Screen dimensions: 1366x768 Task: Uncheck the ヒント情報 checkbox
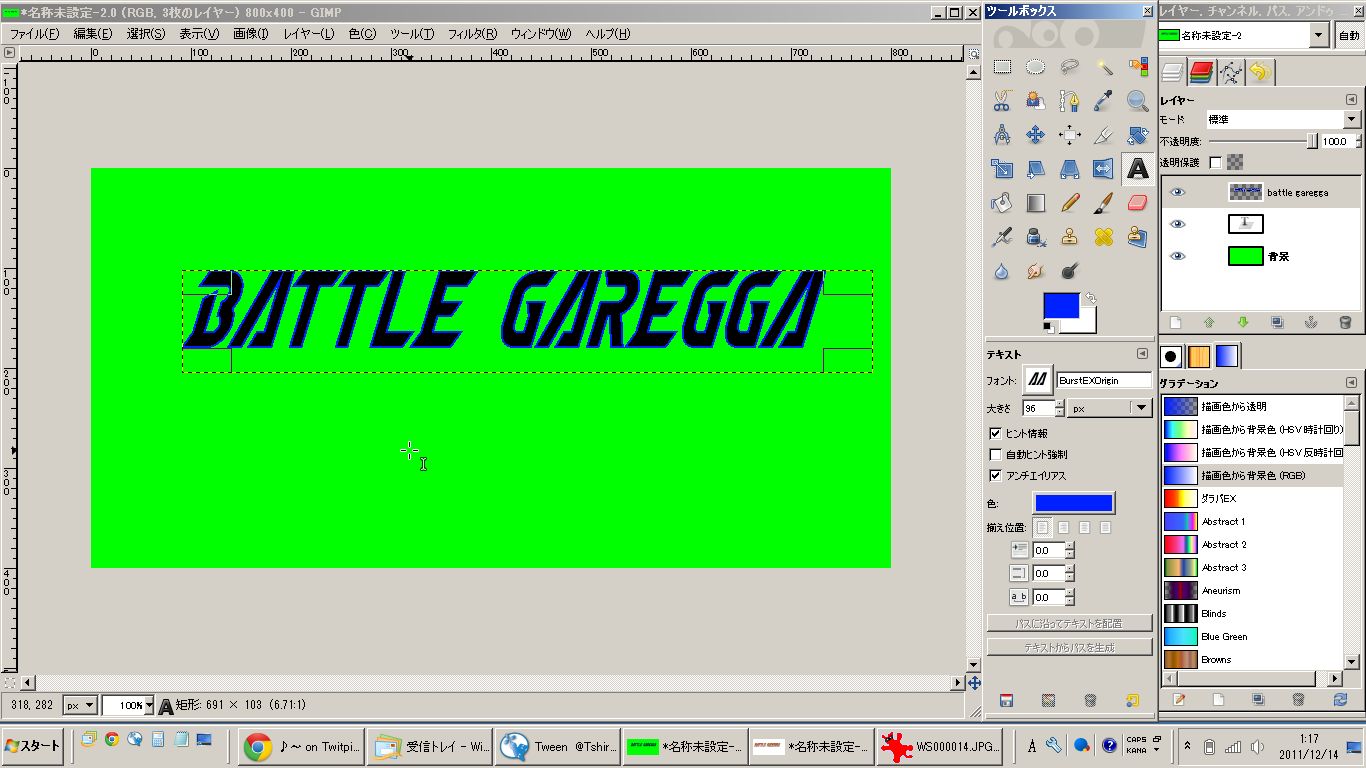[995, 434]
